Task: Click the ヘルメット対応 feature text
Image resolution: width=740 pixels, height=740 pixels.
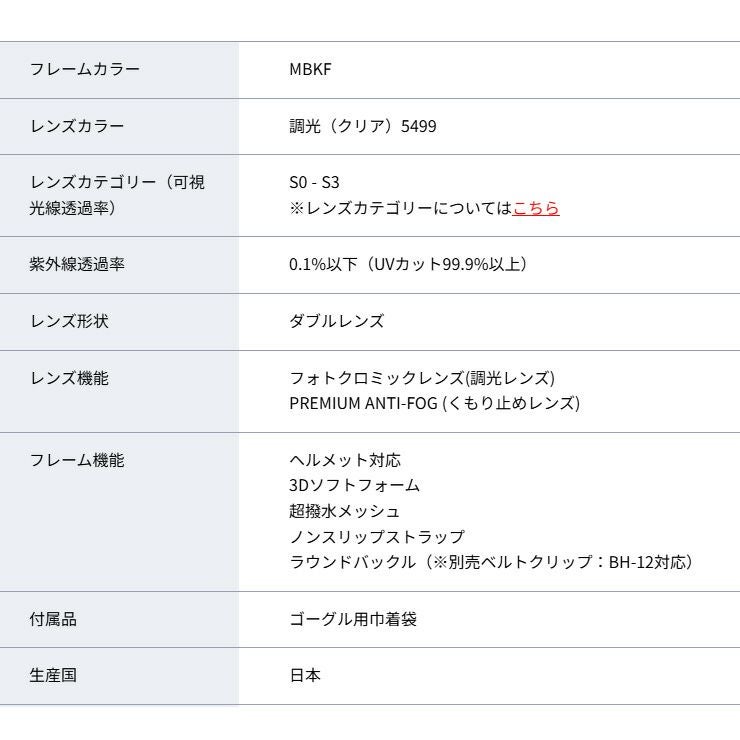Action: point(345,461)
